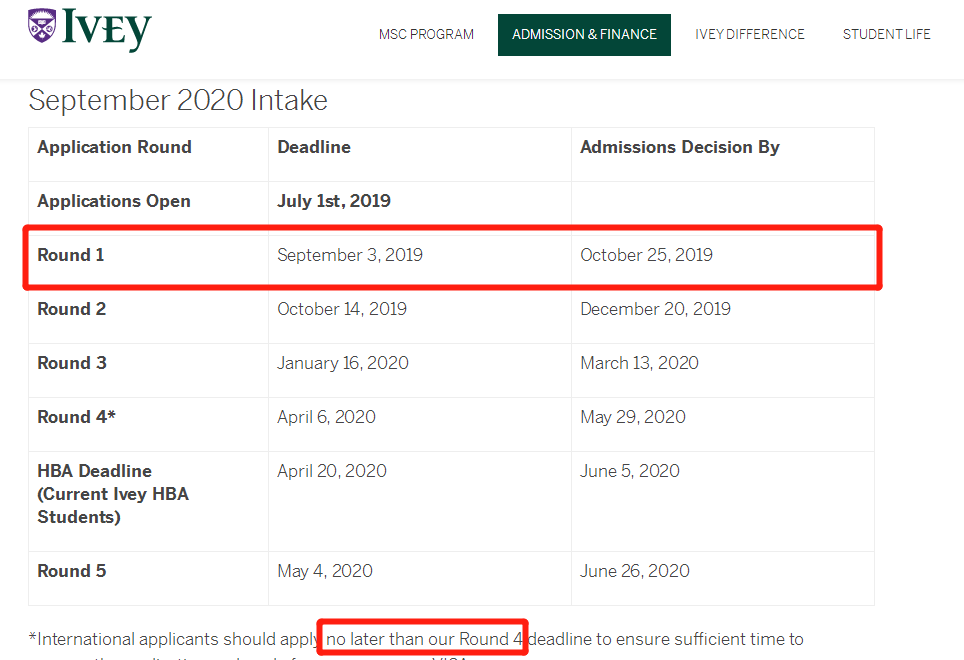Select the 'June 5, 2020' decision date
This screenshot has width=964, height=660.
[x=630, y=471]
